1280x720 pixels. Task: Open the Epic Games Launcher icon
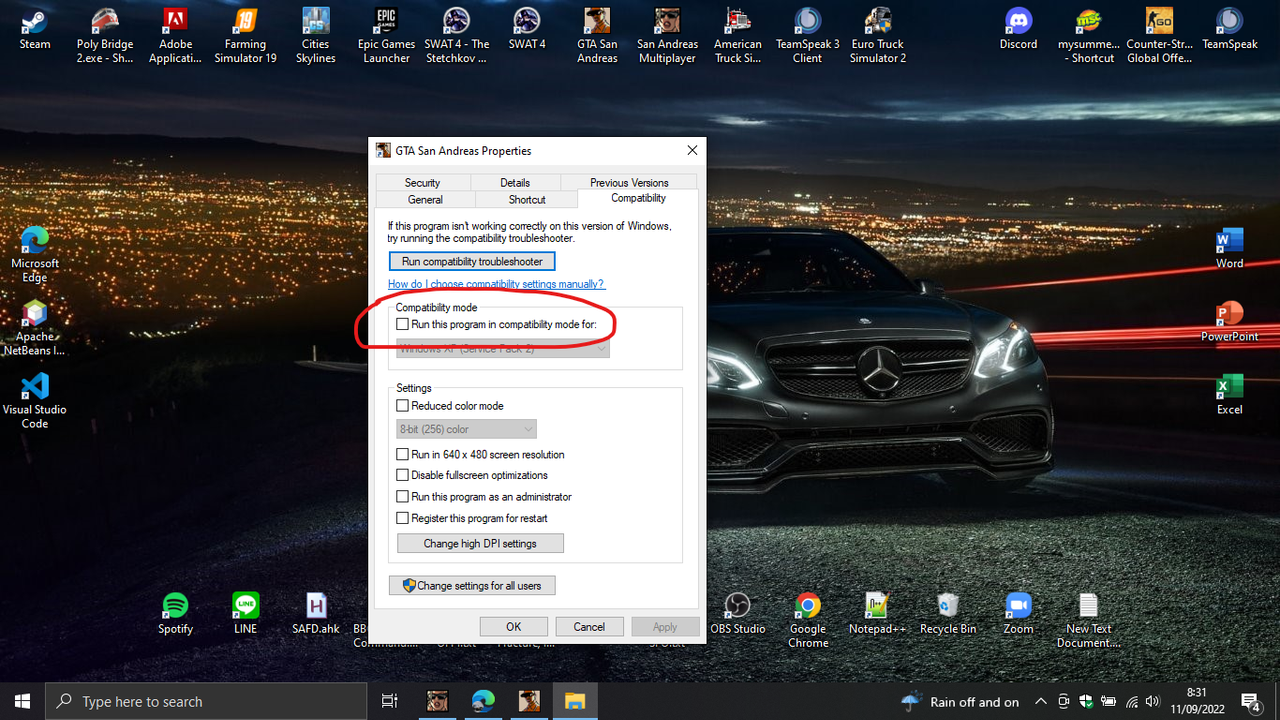tap(386, 36)
